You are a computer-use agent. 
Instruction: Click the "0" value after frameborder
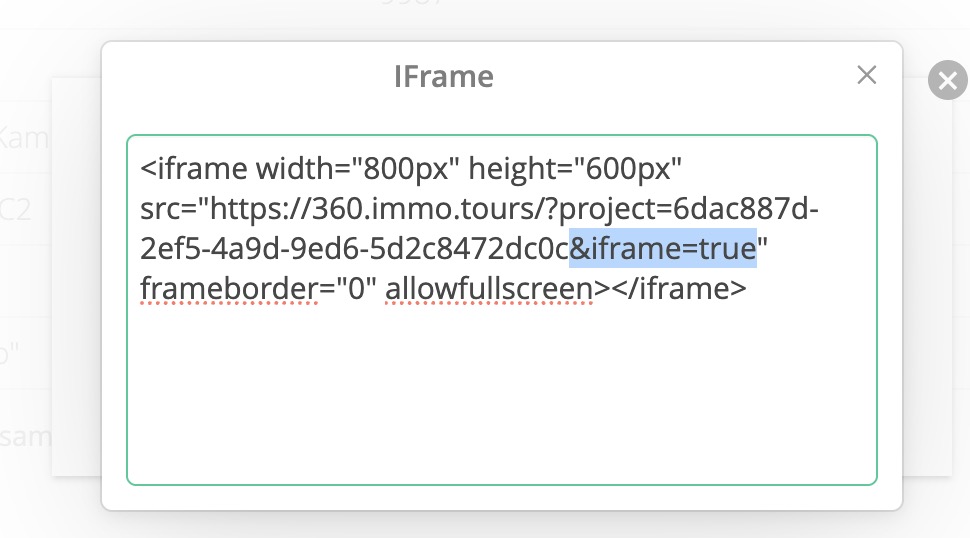pyautogui.click(x=356, y=289)
